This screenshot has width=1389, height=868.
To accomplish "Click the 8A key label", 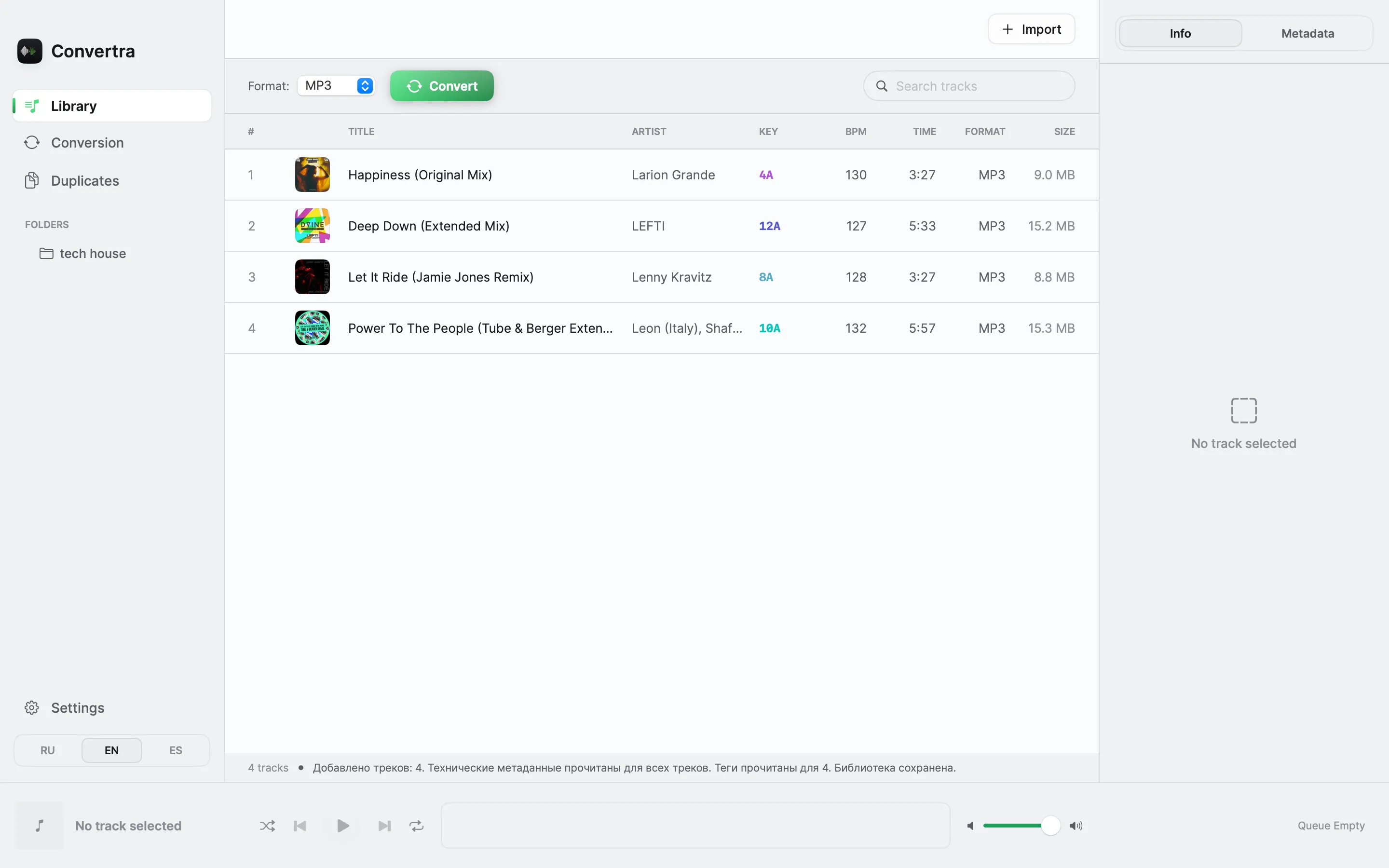I will (766, 277).
